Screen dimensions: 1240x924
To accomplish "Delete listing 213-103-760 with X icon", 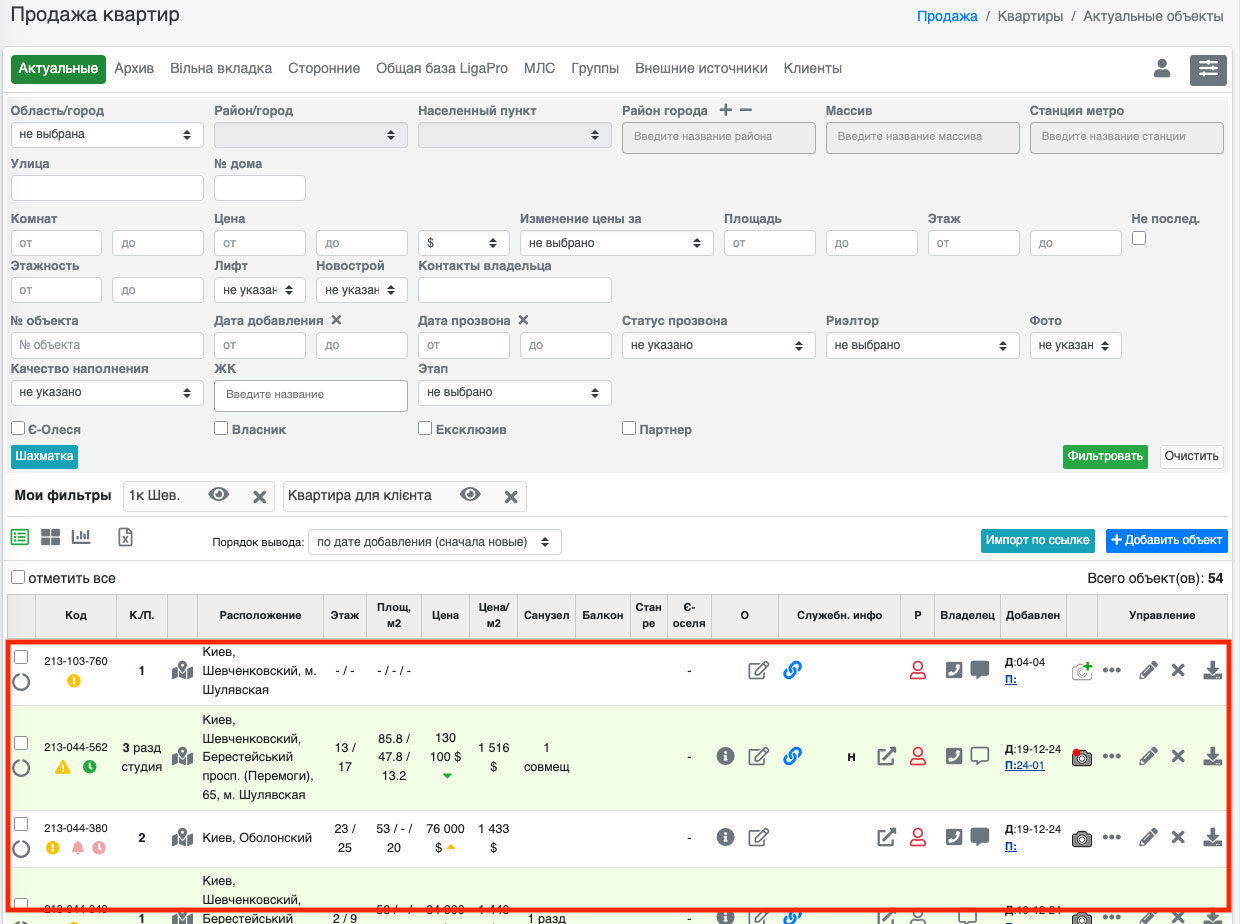I will click(1178, 671).
